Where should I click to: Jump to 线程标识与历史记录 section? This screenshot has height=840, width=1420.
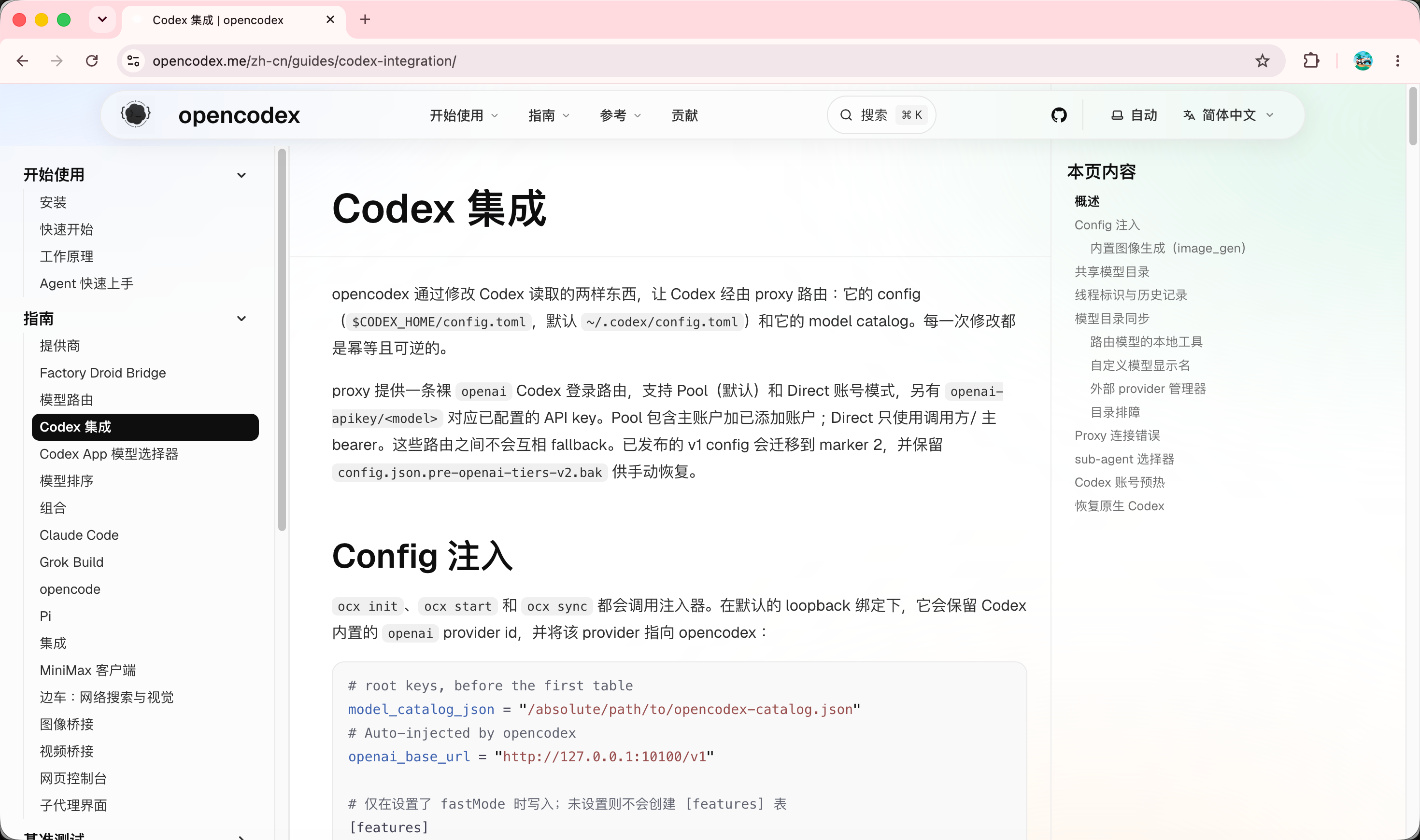(x=1131, y=295)
